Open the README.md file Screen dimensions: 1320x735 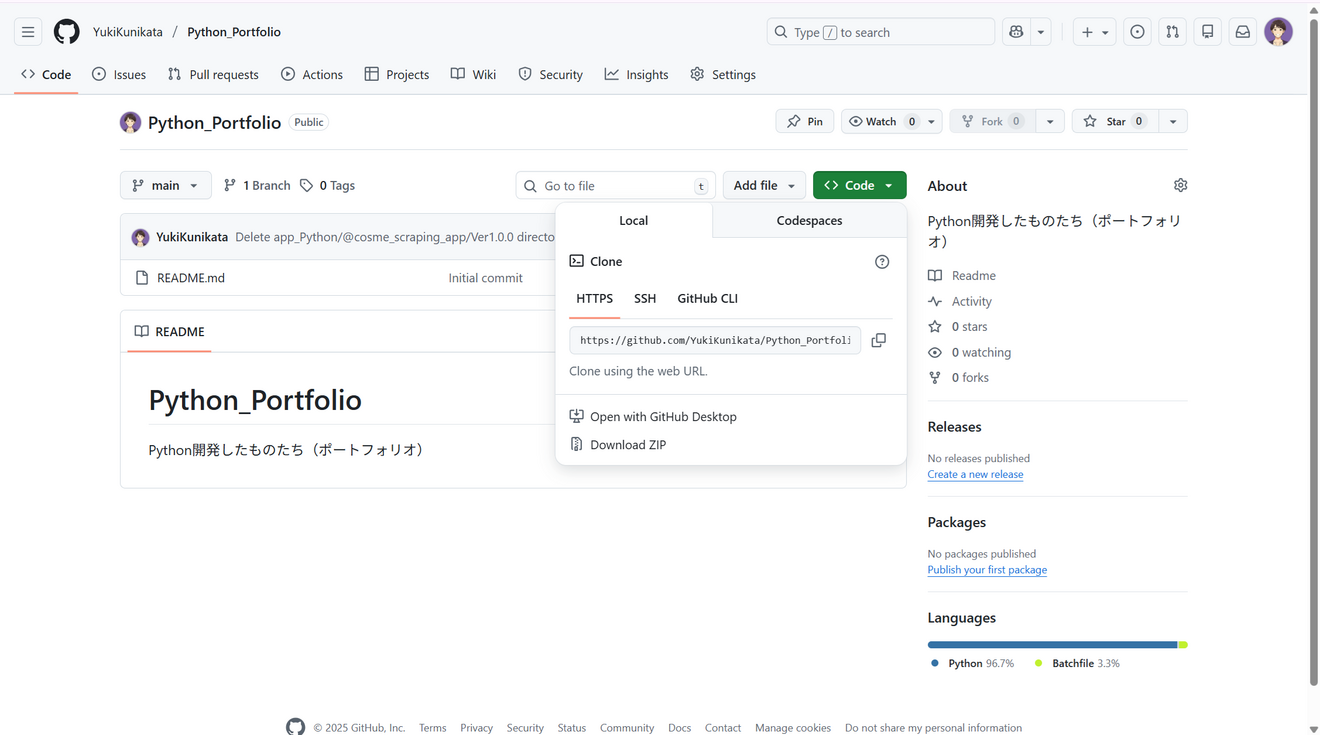(191, 278)
